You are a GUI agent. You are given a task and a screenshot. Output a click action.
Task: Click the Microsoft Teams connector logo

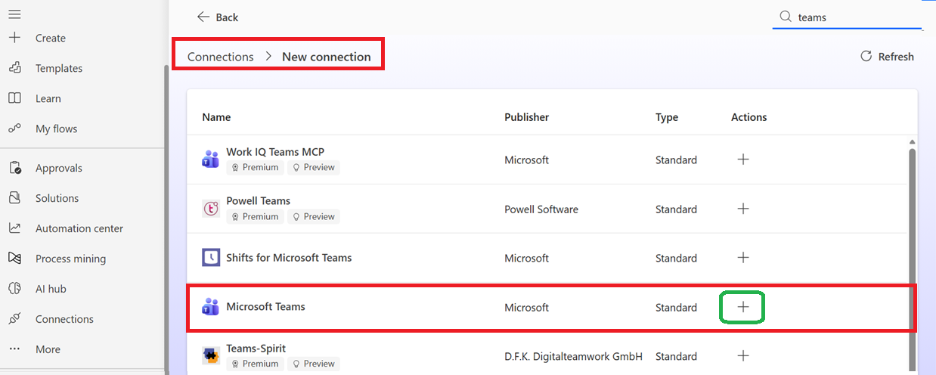[211, 307]
